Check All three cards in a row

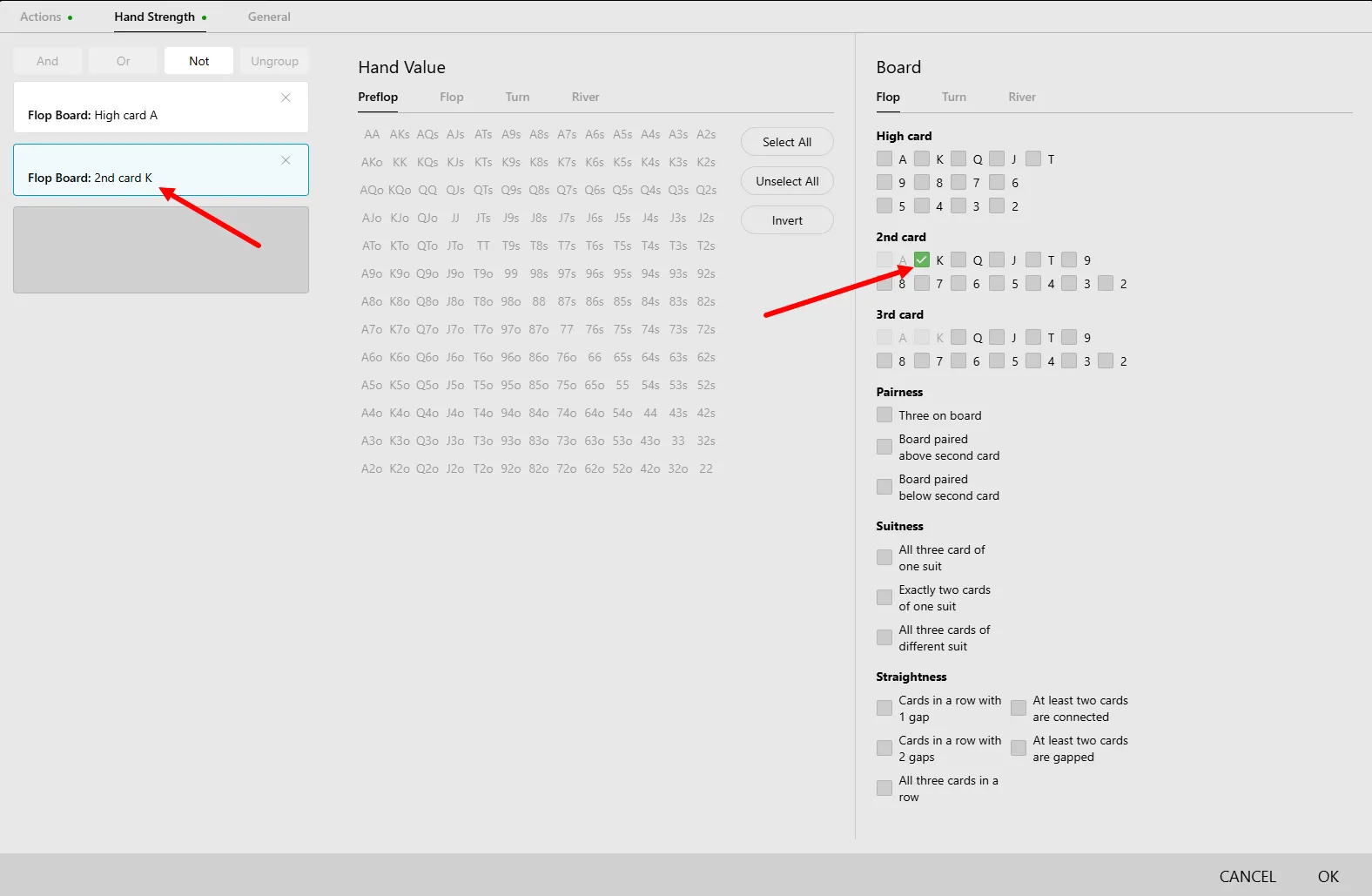[884, 788]
